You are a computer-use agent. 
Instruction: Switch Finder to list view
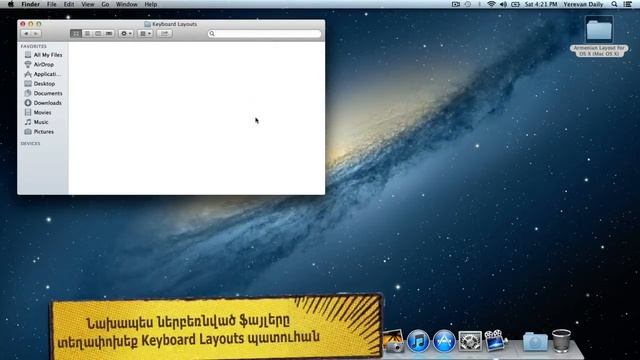[87, 33]
